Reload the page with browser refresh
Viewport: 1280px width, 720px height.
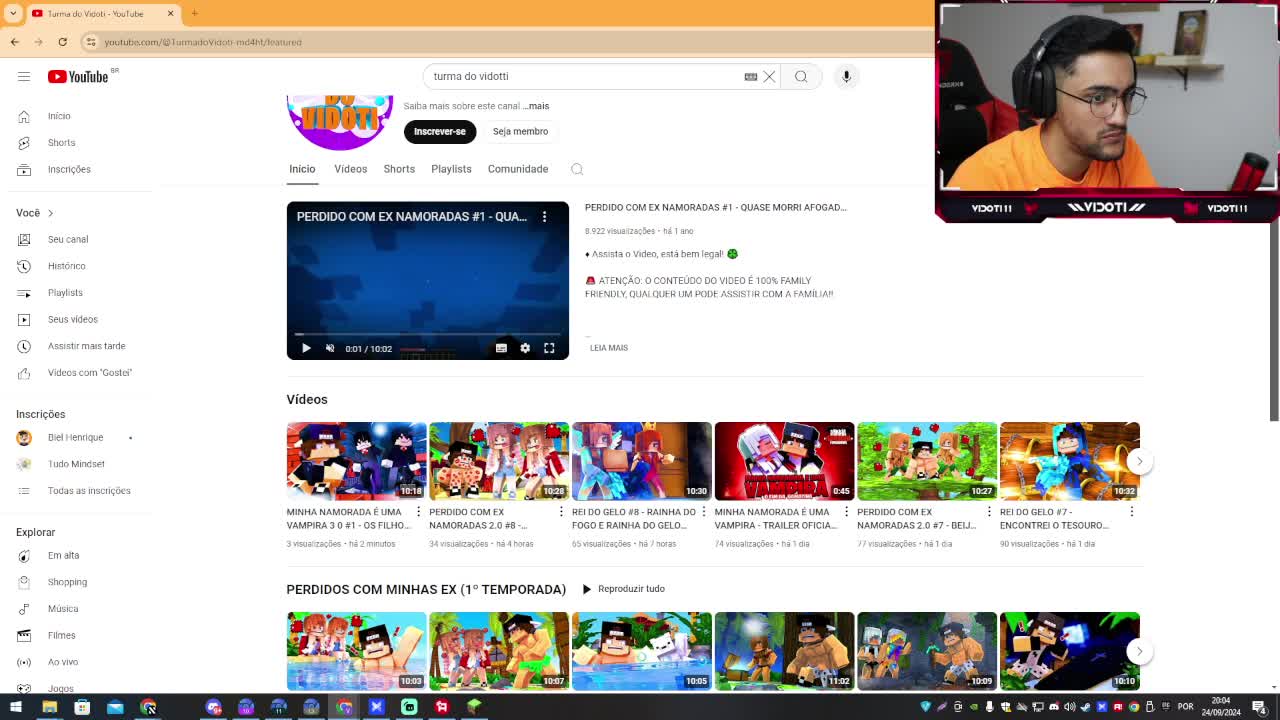coord(62,42)
